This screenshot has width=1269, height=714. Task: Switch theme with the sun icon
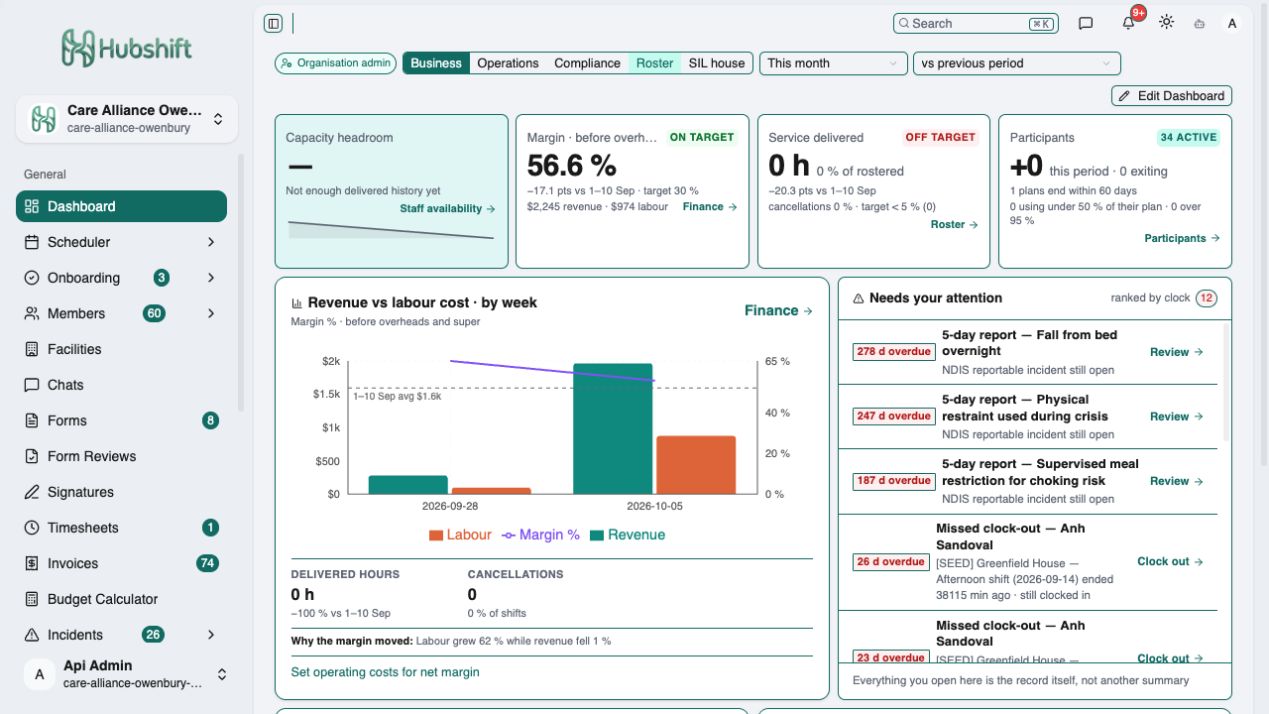1166,22
